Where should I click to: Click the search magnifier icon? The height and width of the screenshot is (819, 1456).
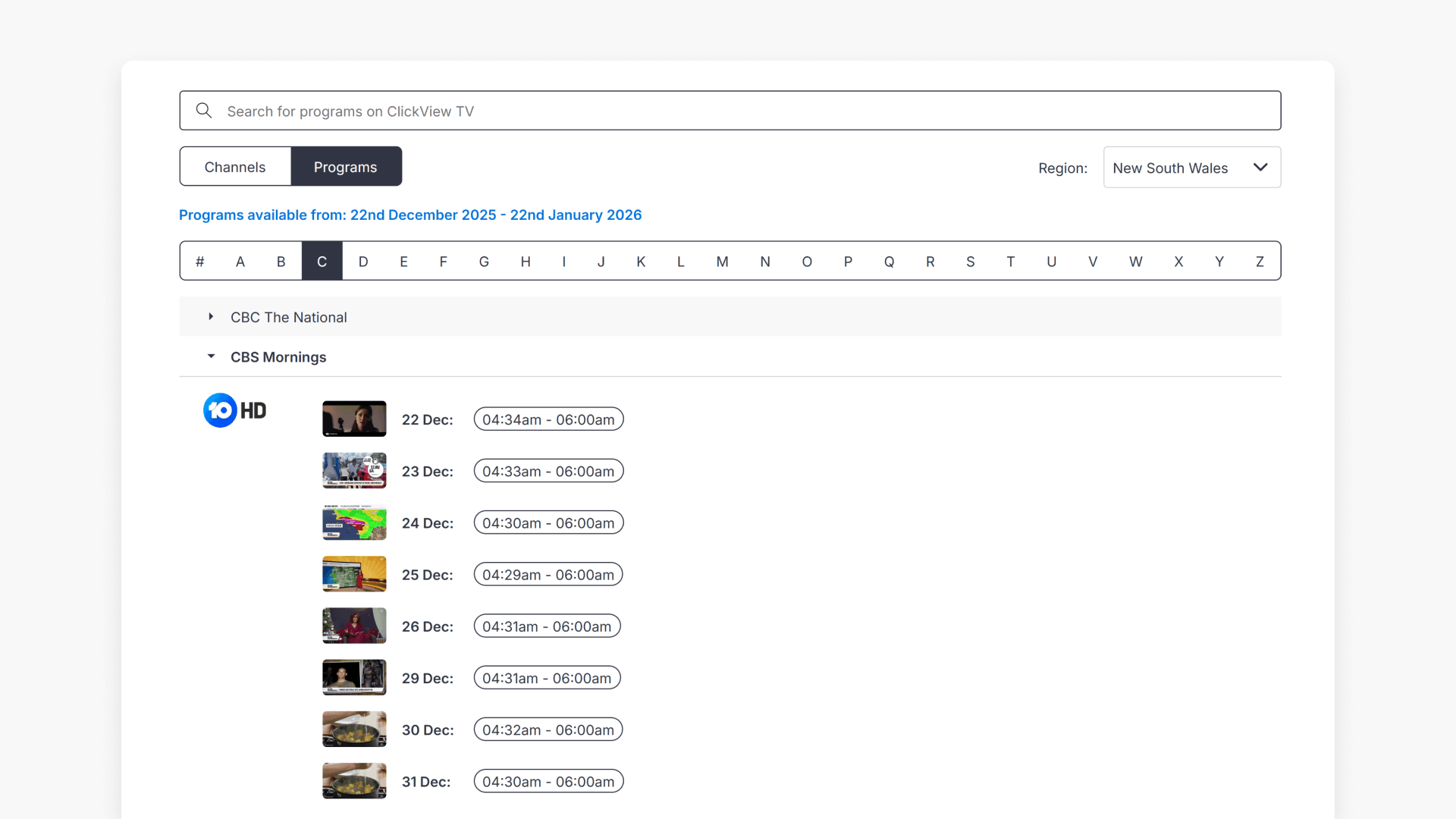[203, 110]
